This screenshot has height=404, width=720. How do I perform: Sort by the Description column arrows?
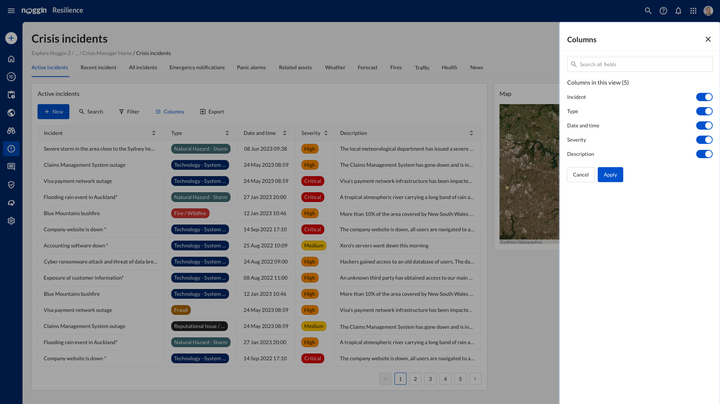click(x=471, y=133)
